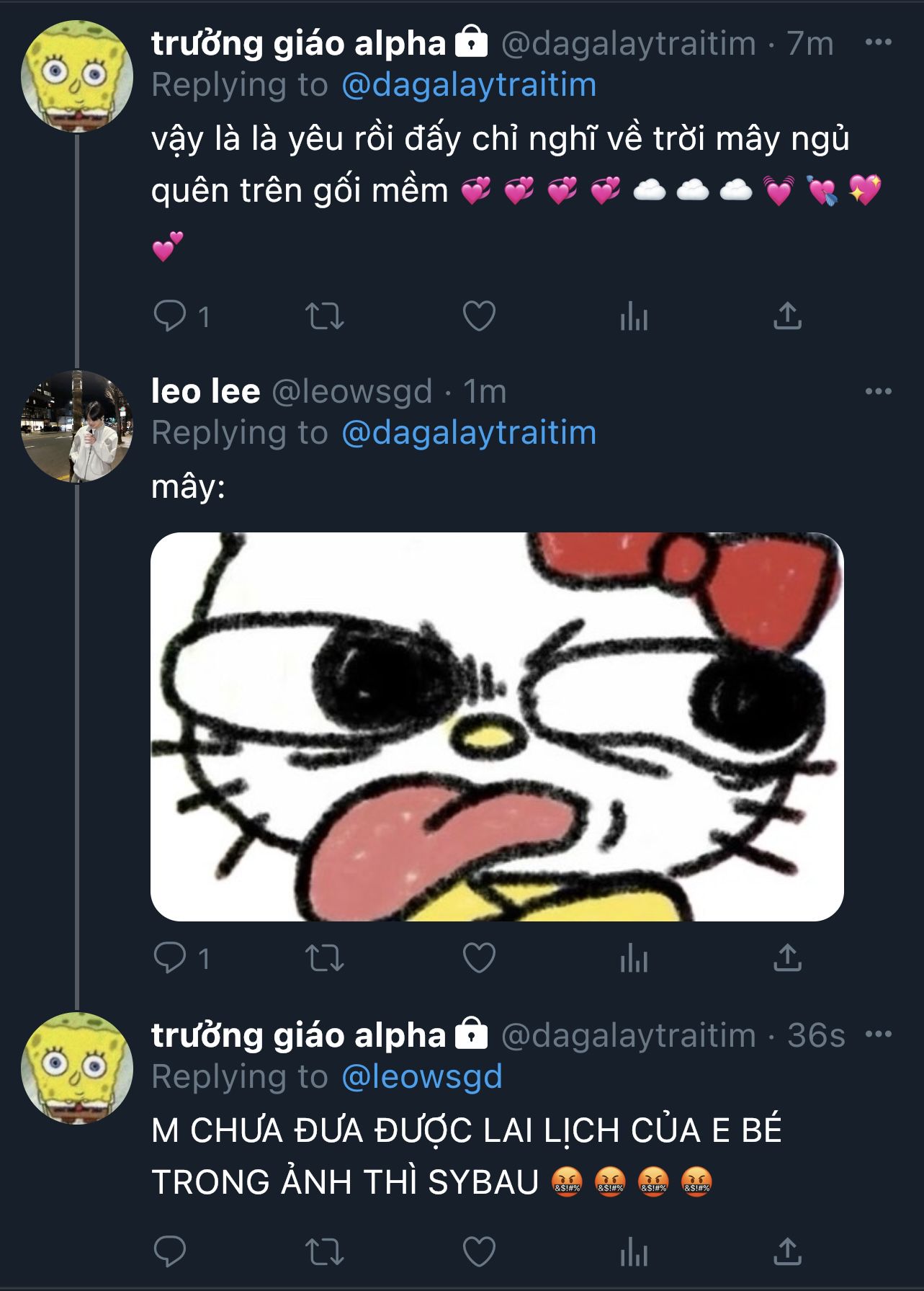Share the first trưởng giáo alpha tweet
The width and height of the screenshot is (924, 1291).
pyautogui.click(x=787, y=316)
